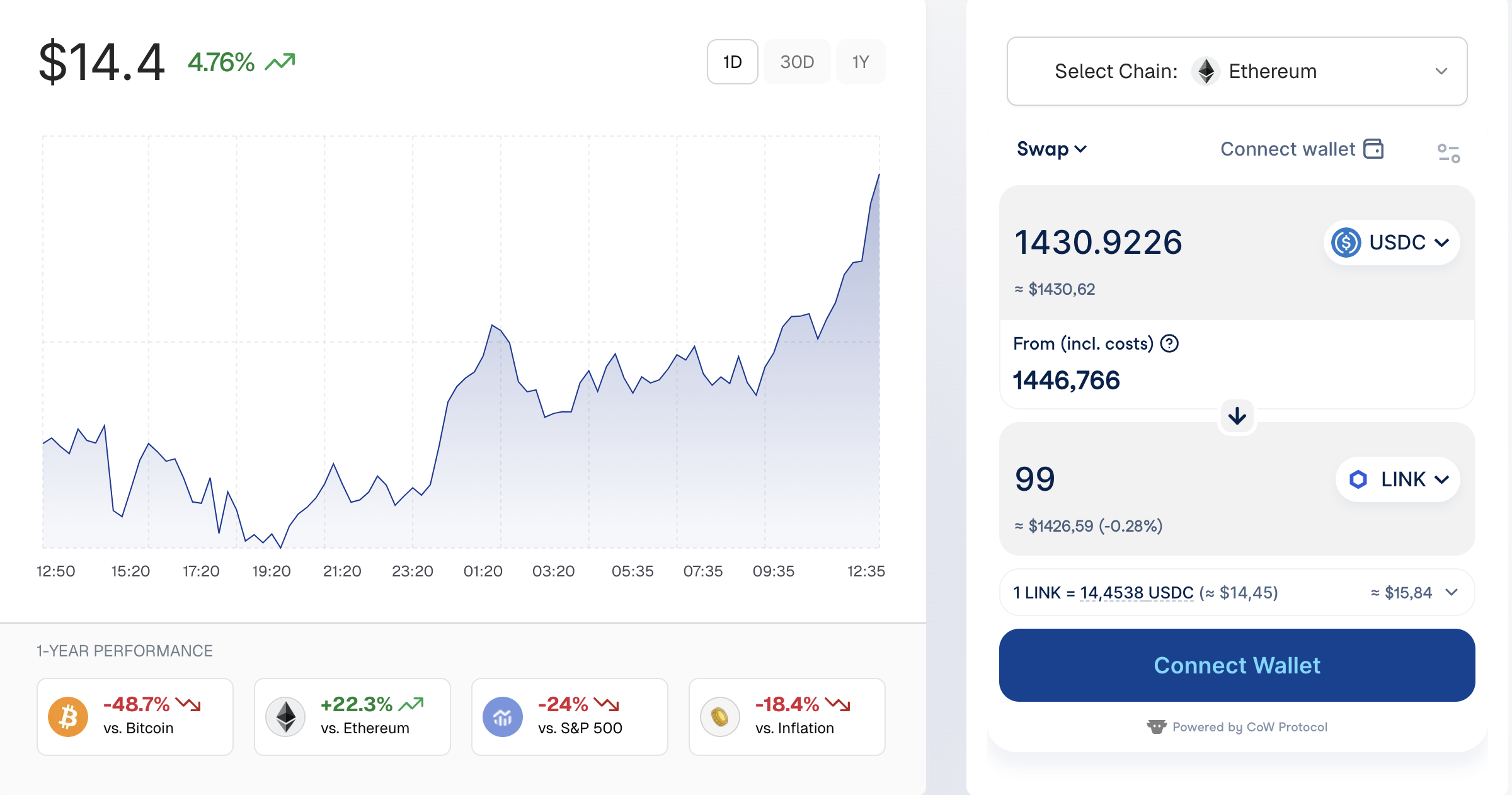This screenshot has width=1512, height=795.
Task: Open the Select Chain dropdown
Action: pyautogui.click(x=1440, y=71)
